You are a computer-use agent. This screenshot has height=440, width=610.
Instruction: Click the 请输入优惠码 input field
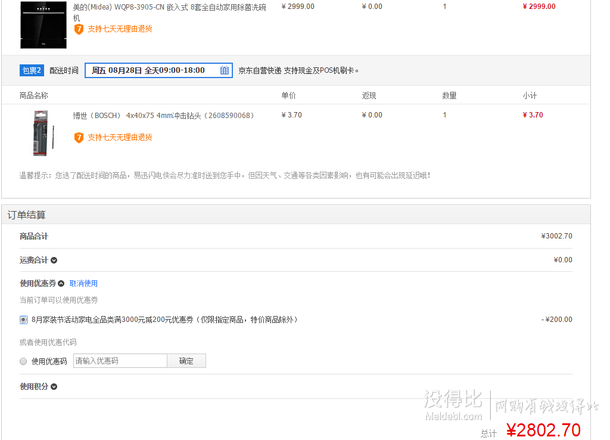pos(120,361)
